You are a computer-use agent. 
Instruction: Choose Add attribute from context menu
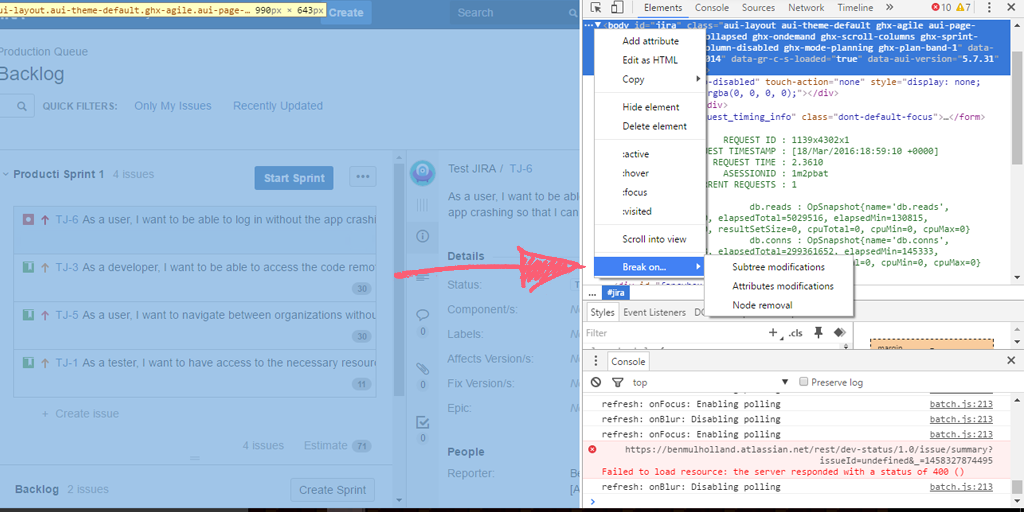[650, 41]
